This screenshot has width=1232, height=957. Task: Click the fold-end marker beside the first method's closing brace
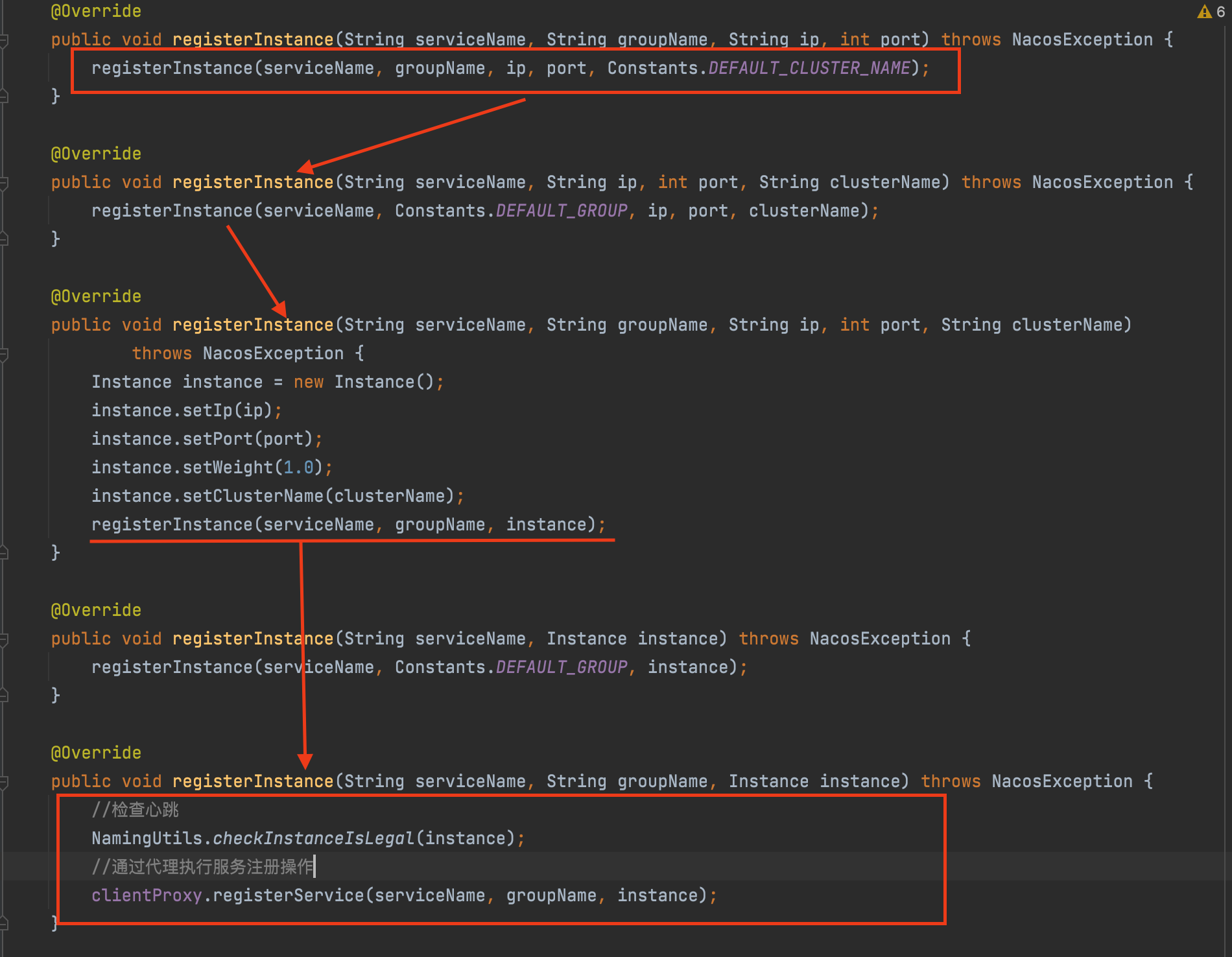[x=4, y=97]
